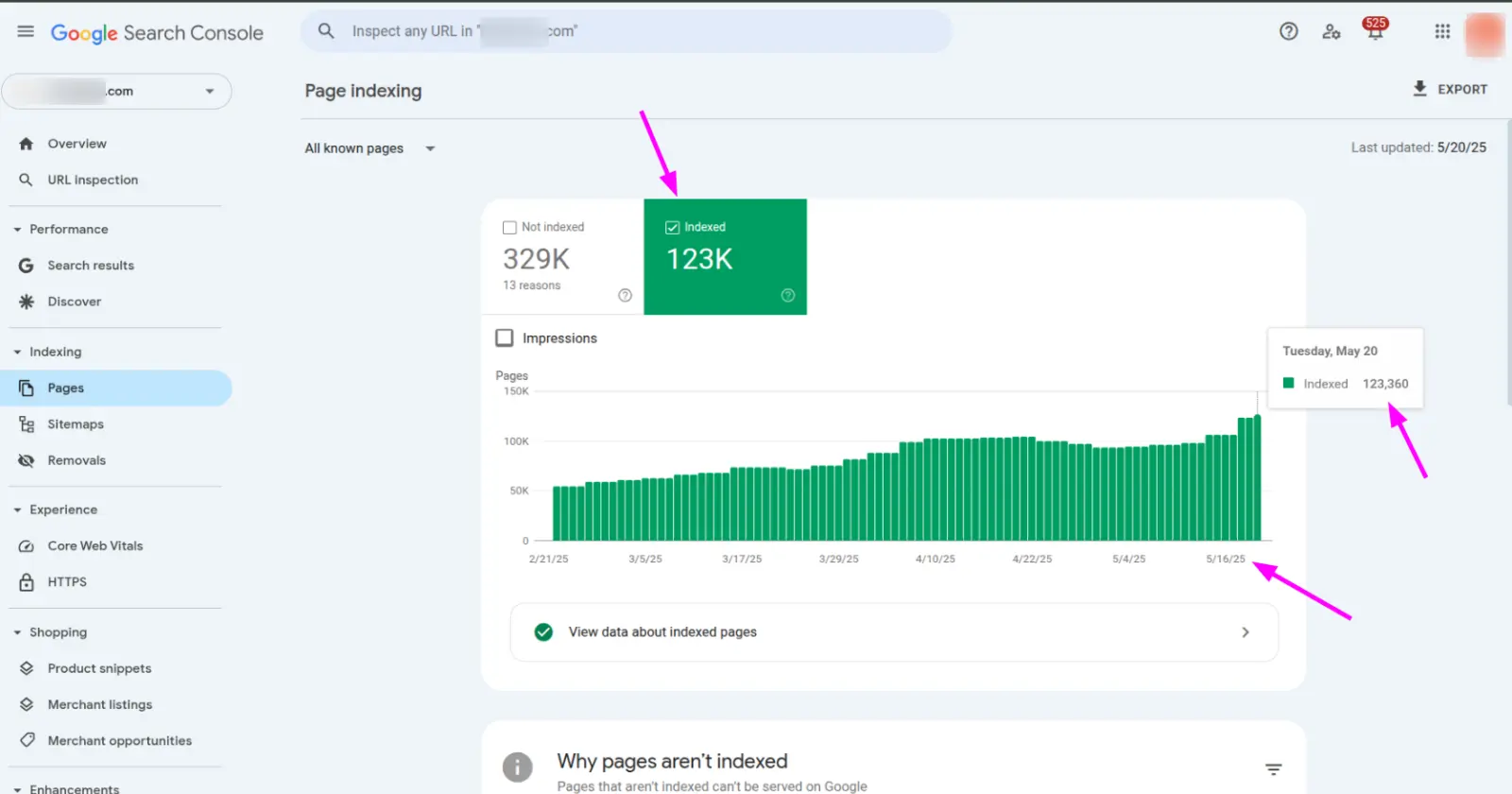Uncheck the Indexed checkbox

672,227
